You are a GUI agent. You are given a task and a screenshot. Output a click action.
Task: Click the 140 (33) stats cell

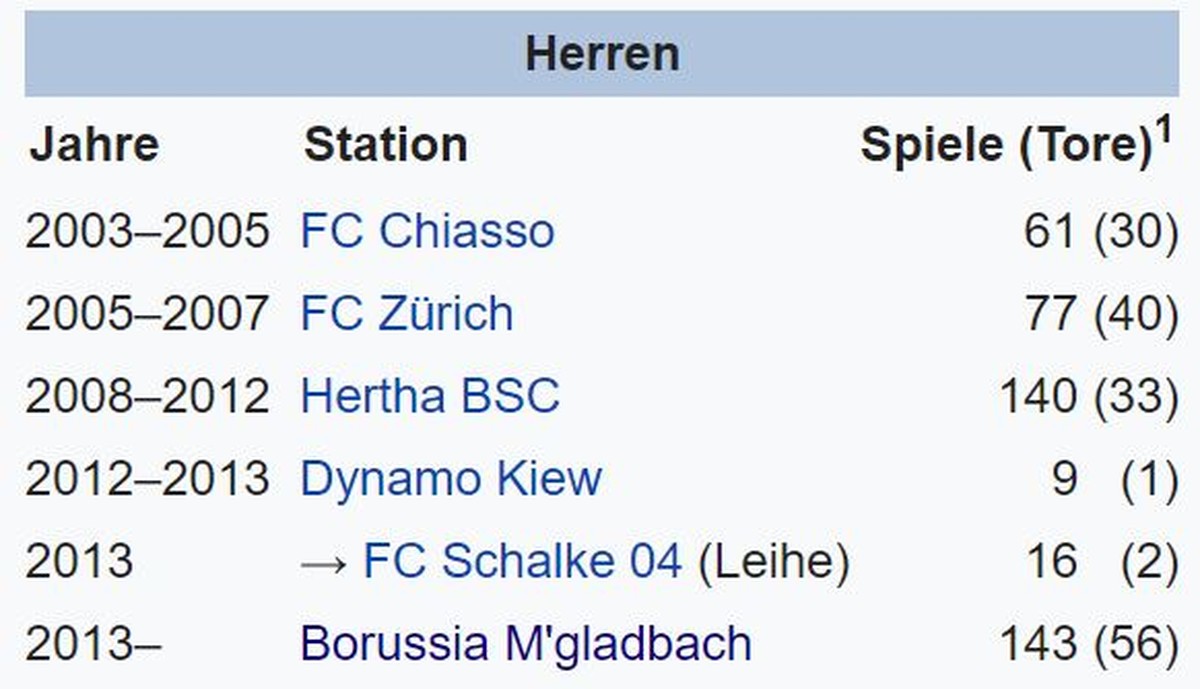1089,398
